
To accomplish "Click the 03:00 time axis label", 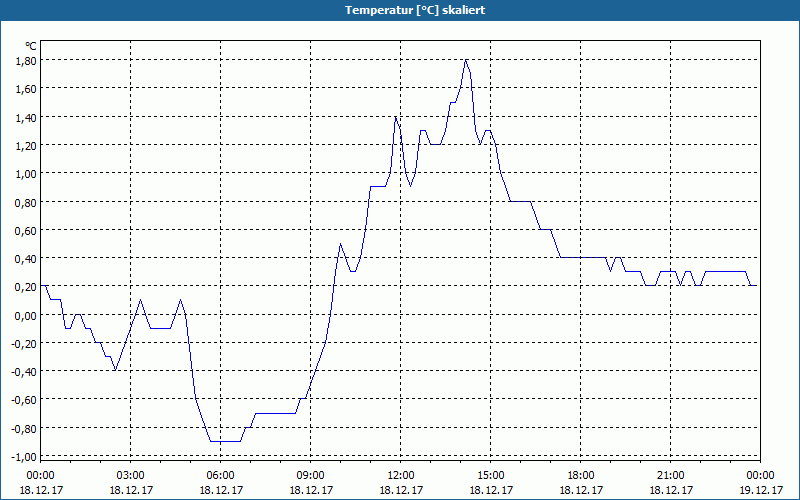I will tap(131, 476).
